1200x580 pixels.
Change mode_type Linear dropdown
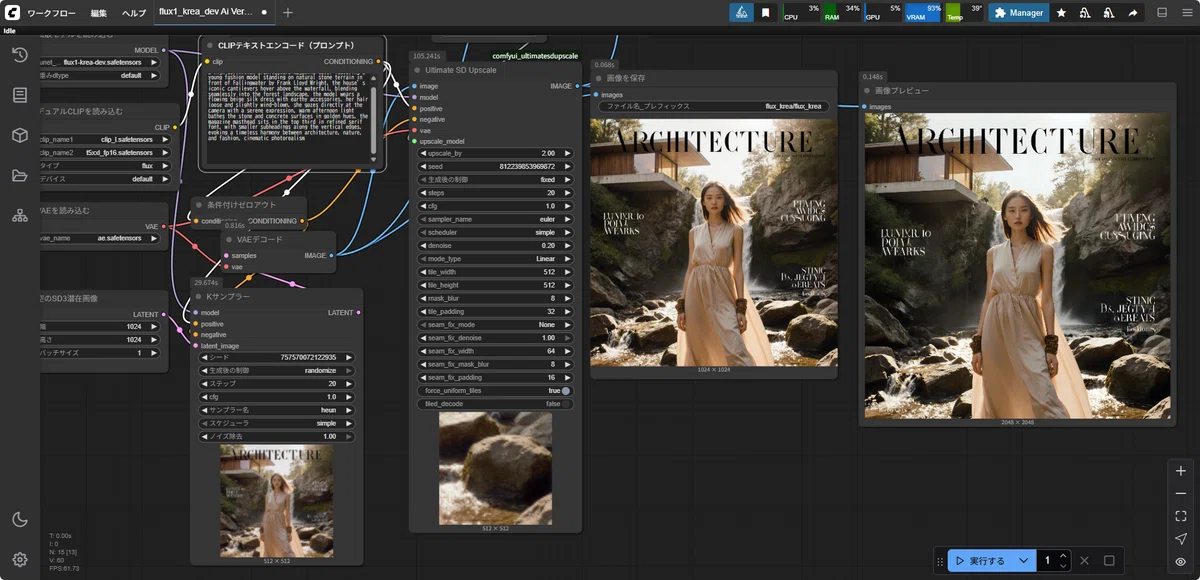(x=495, y=258)
